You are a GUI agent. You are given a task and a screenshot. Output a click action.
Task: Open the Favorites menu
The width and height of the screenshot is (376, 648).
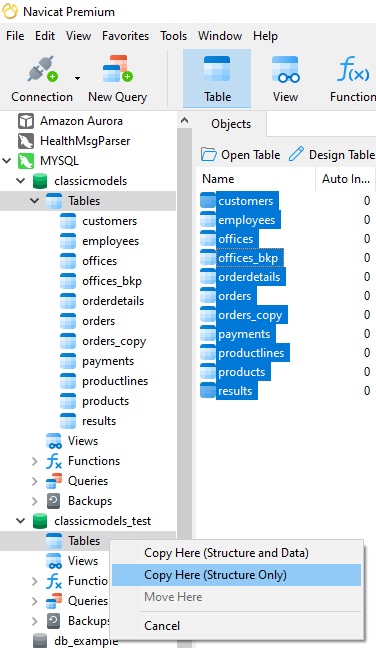click(x=126, y=36)
